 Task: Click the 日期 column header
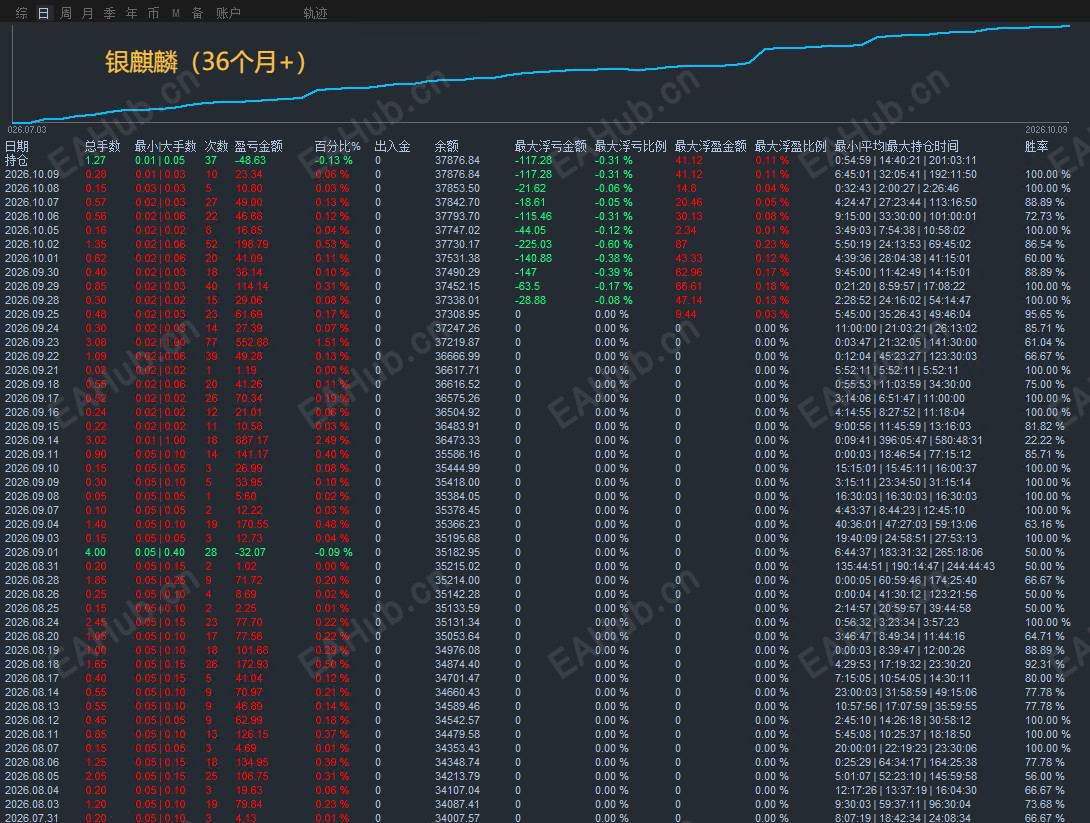pyautogui.click(x=17, y=146)
